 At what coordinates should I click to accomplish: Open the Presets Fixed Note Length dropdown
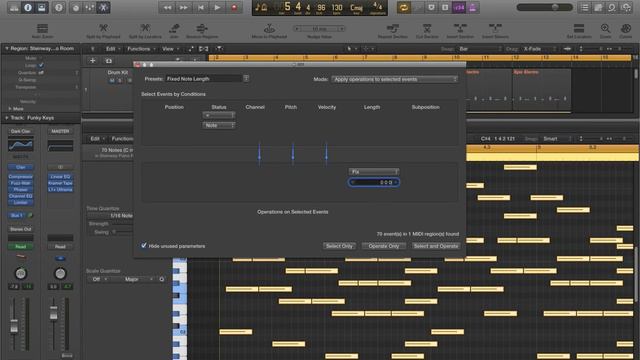207,79
